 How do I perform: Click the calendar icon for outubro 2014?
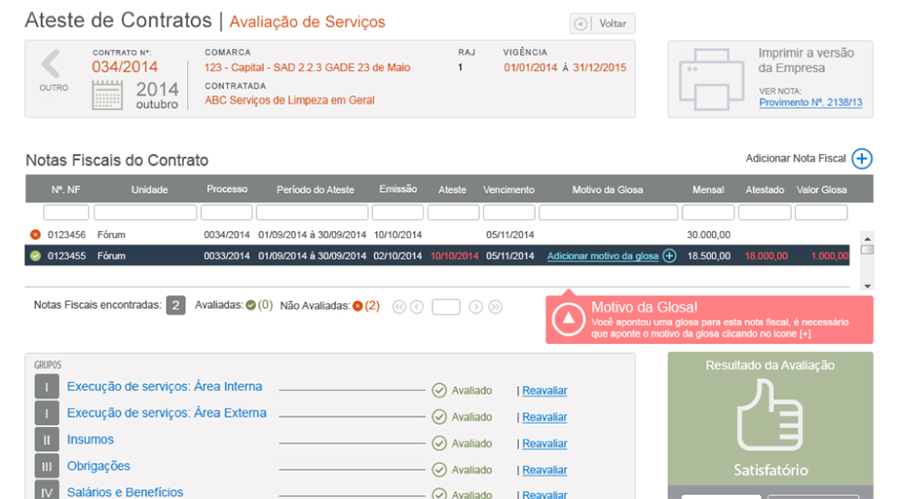coord(108,96)
